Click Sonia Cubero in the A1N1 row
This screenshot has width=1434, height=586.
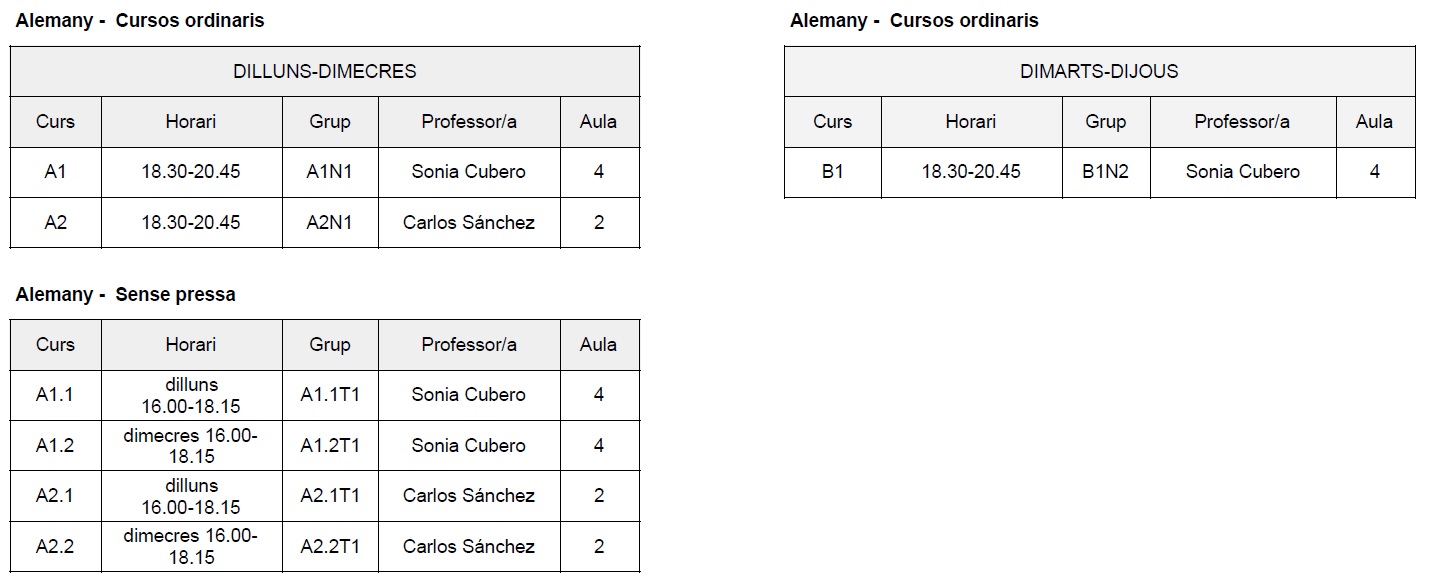click(x=469, y=172)
